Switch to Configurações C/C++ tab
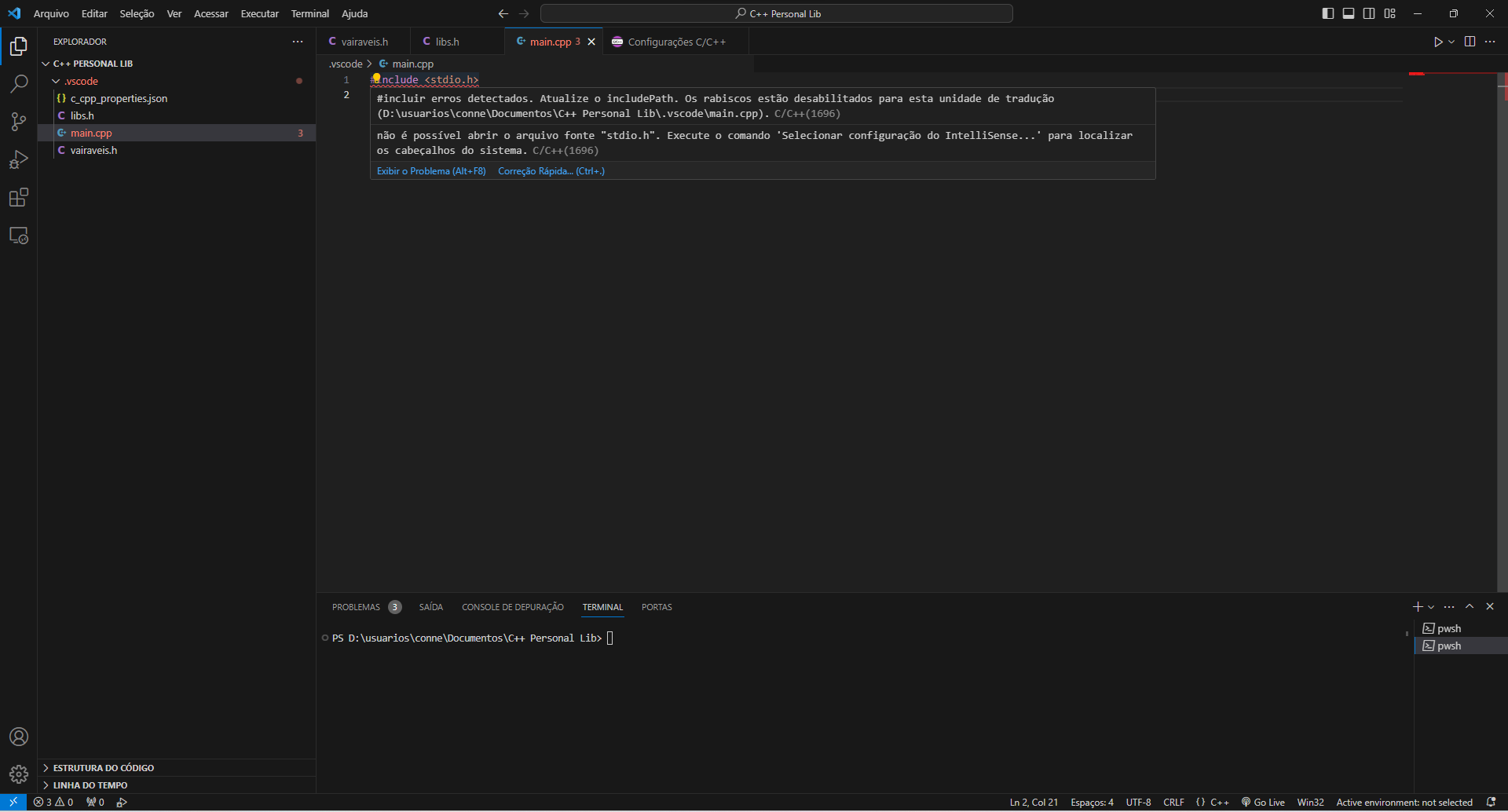 [676, 42]
